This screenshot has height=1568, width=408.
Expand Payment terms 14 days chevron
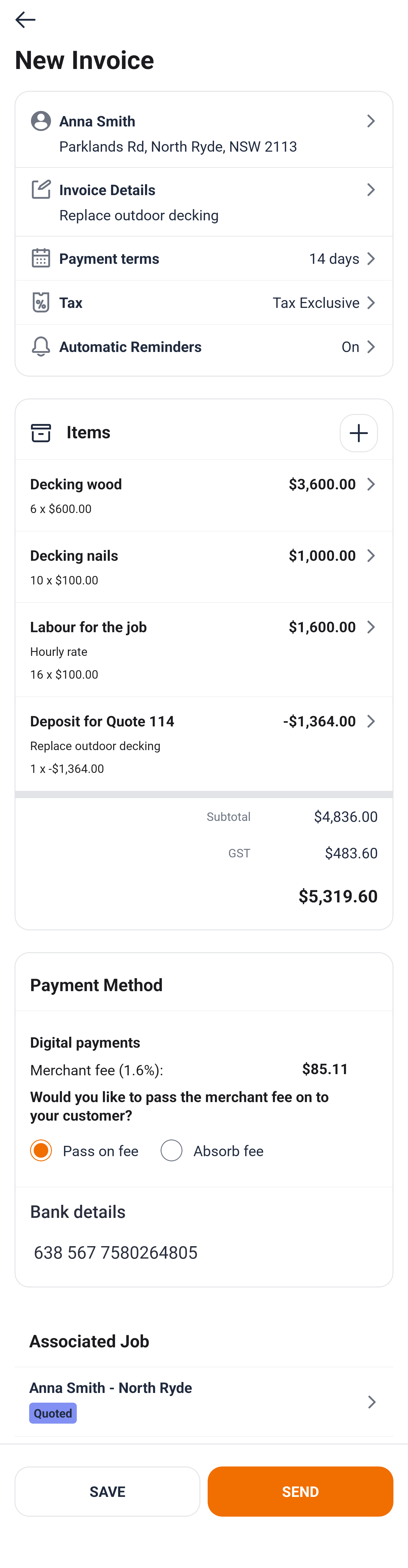click(371, 259)
